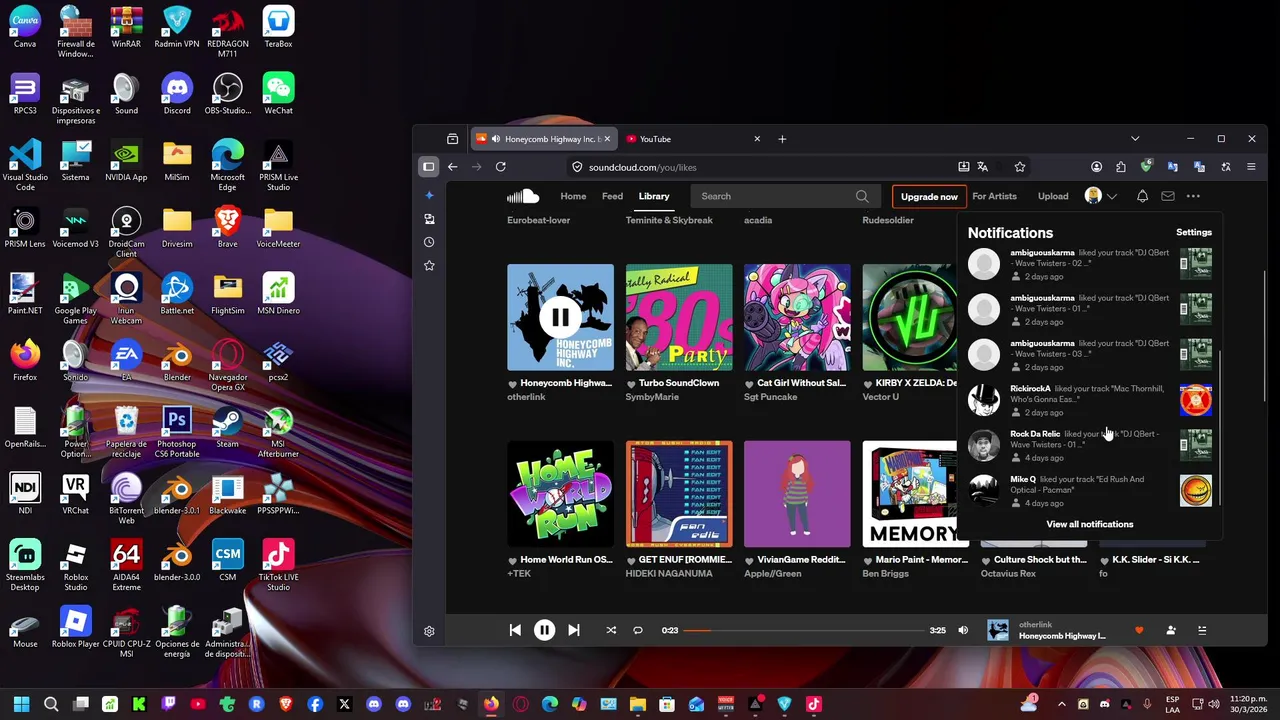Pause Honeycomb Highway from its artwork
Screen dimensions: 1280x720
560,318
